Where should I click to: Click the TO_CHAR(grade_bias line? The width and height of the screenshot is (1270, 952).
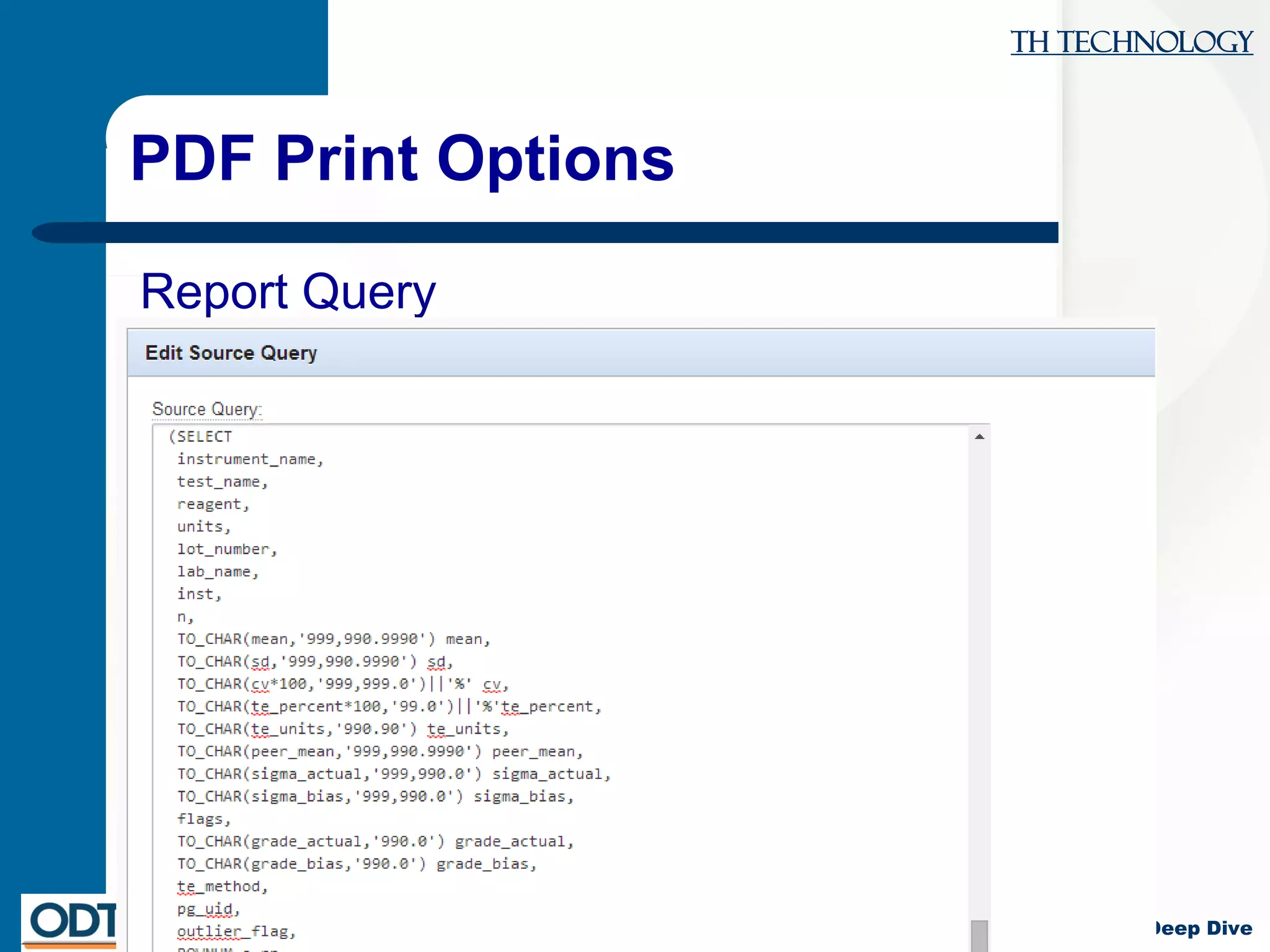click(357, 863)
